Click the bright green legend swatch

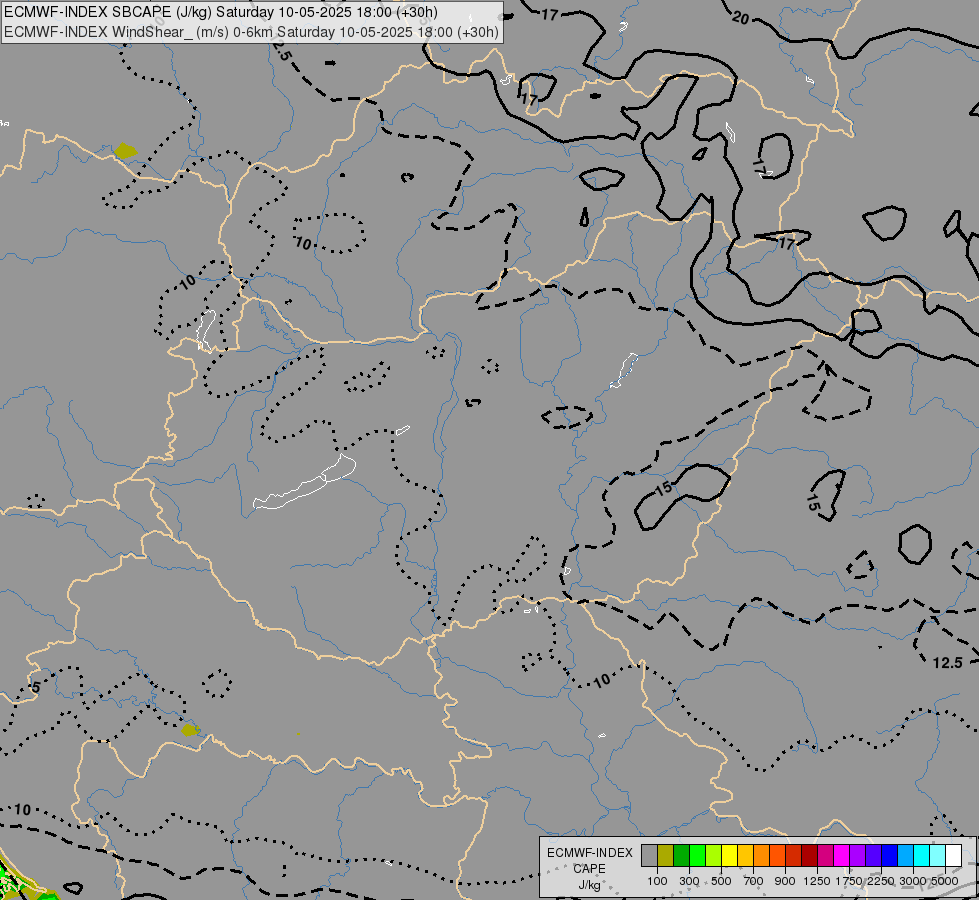pos(697,856)
